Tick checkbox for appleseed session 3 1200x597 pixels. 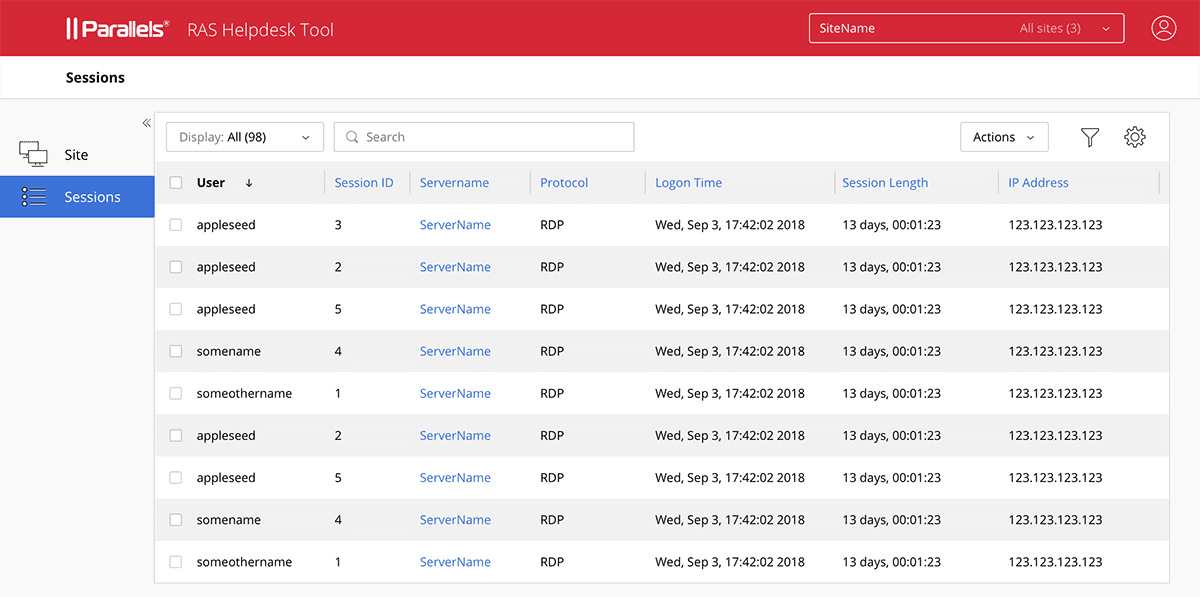pyautogui.click(x=176, y=225)
